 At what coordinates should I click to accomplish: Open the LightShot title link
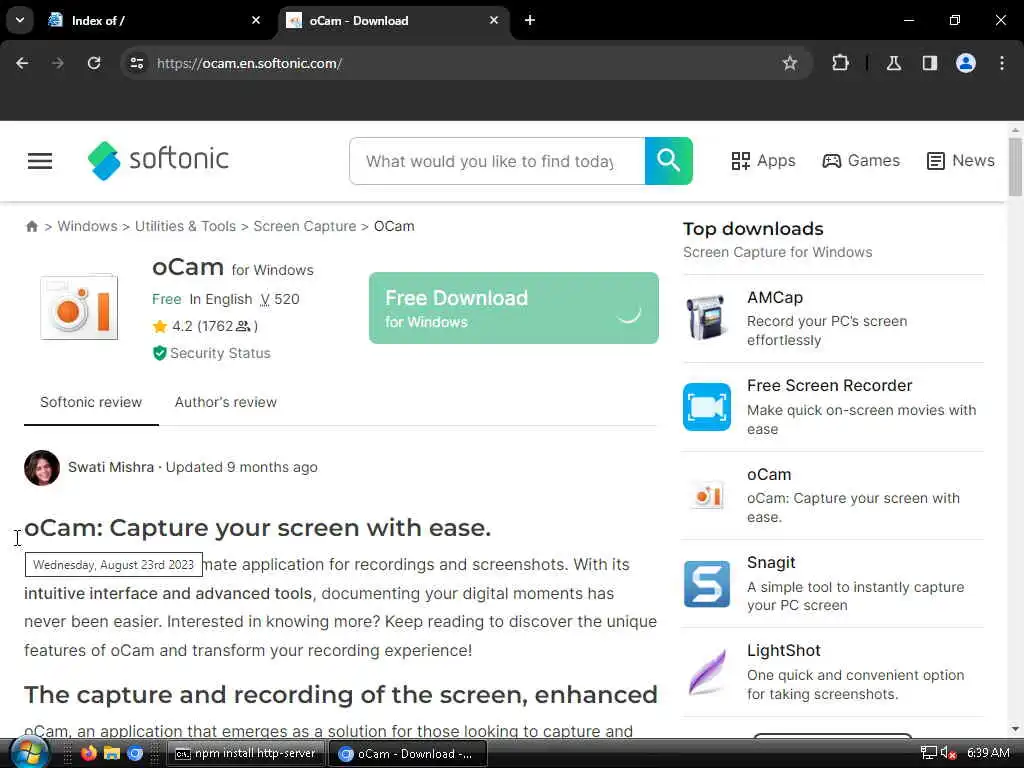coord(783,651)
